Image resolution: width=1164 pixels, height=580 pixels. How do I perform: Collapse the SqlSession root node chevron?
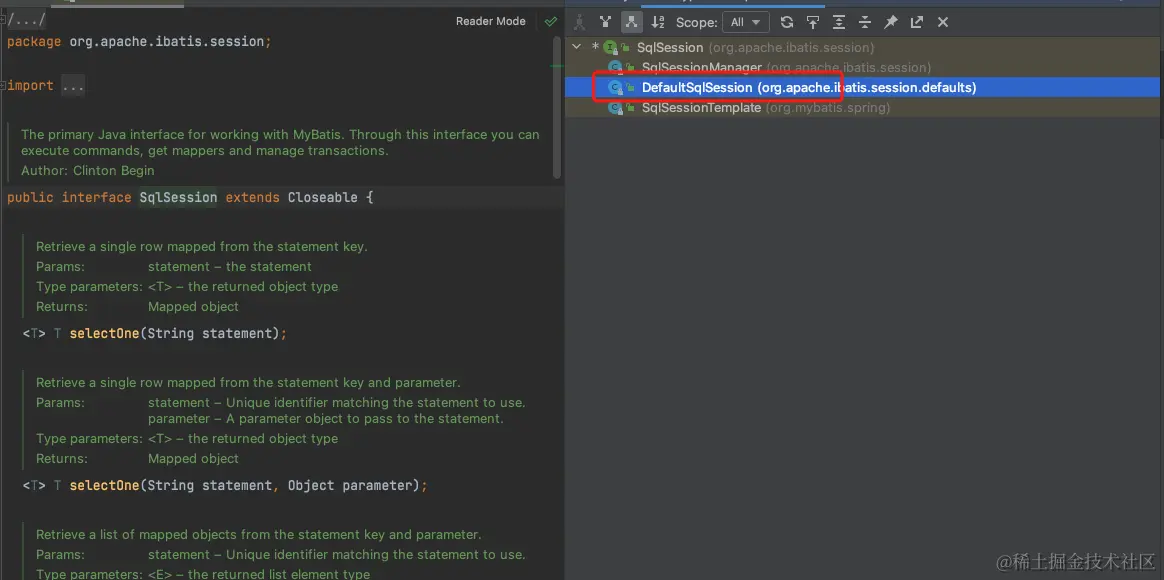point(577,47)
